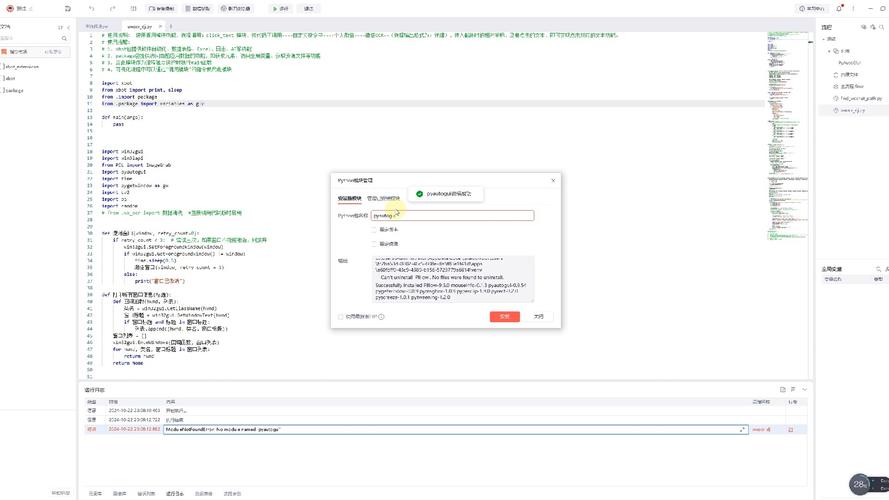Toggle the checkbox at the dialog's bottom left

tap(342, 317)
